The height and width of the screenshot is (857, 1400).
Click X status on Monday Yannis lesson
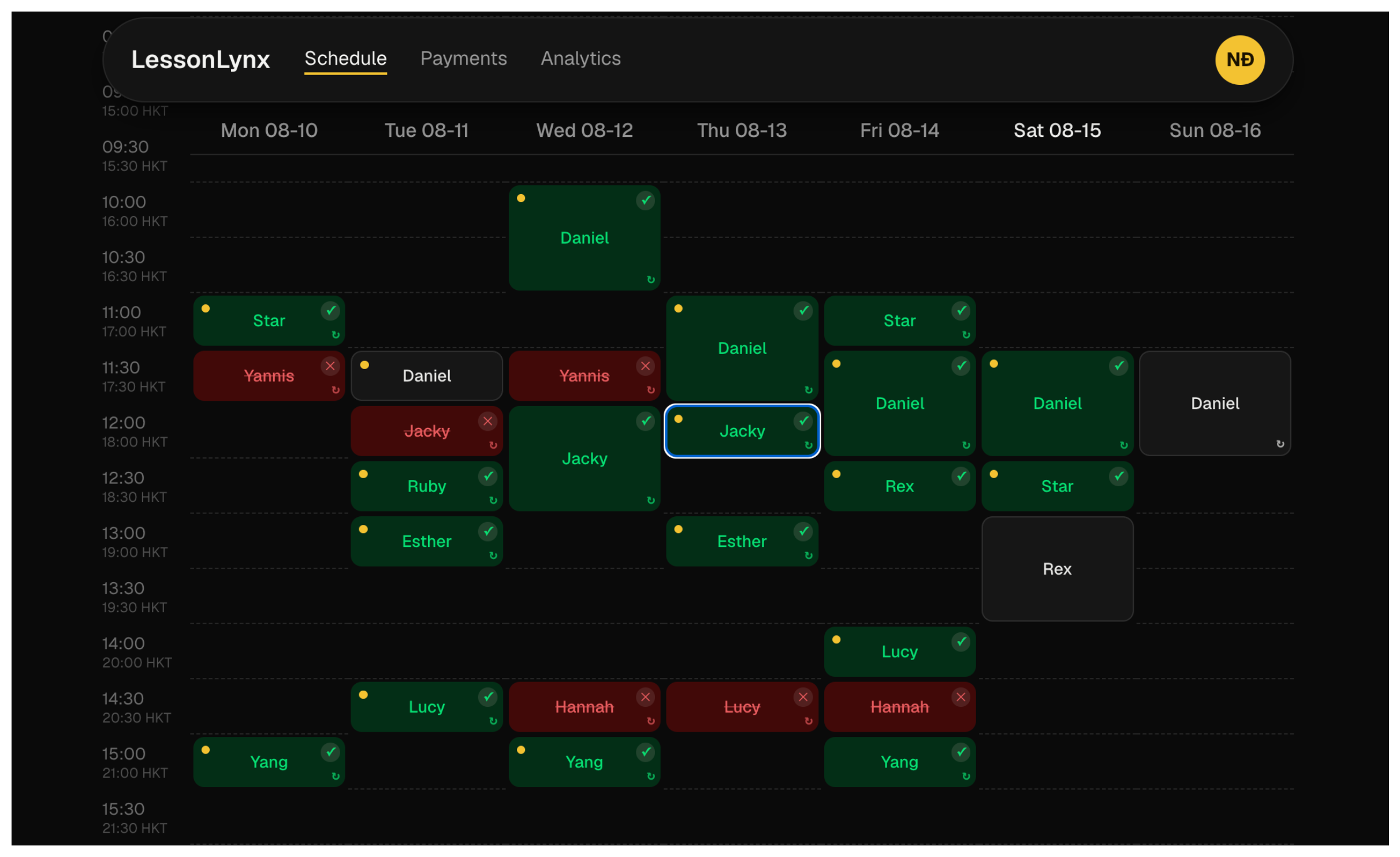tap(330, 366)
